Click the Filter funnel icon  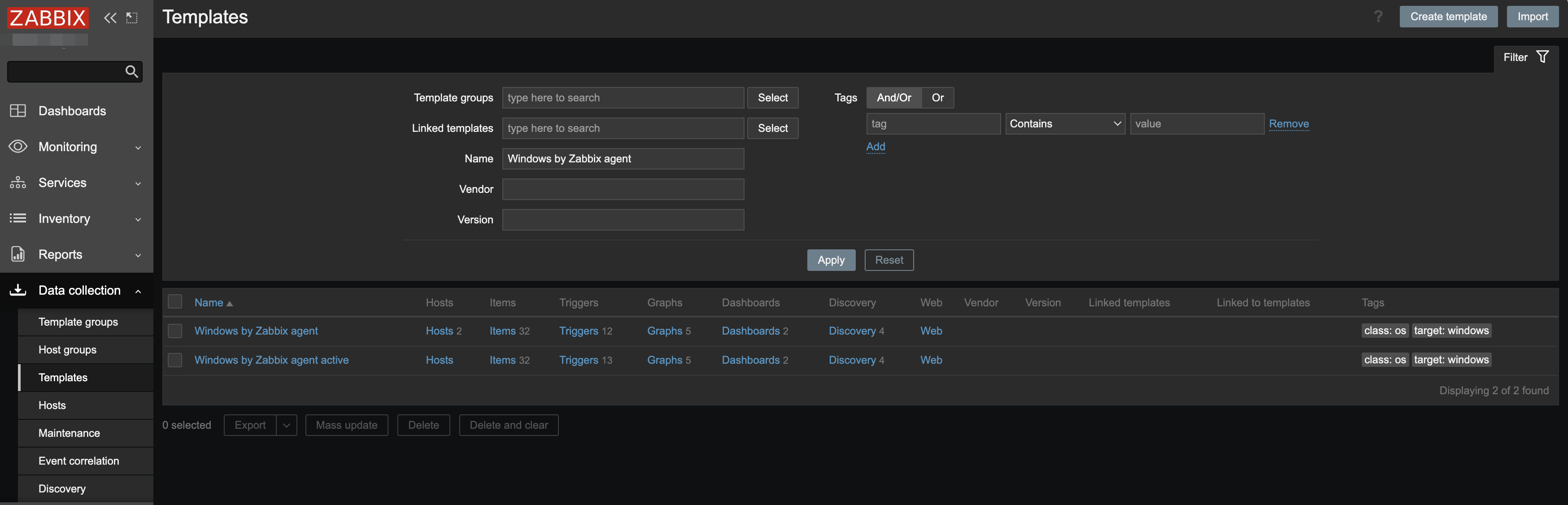1542,57
